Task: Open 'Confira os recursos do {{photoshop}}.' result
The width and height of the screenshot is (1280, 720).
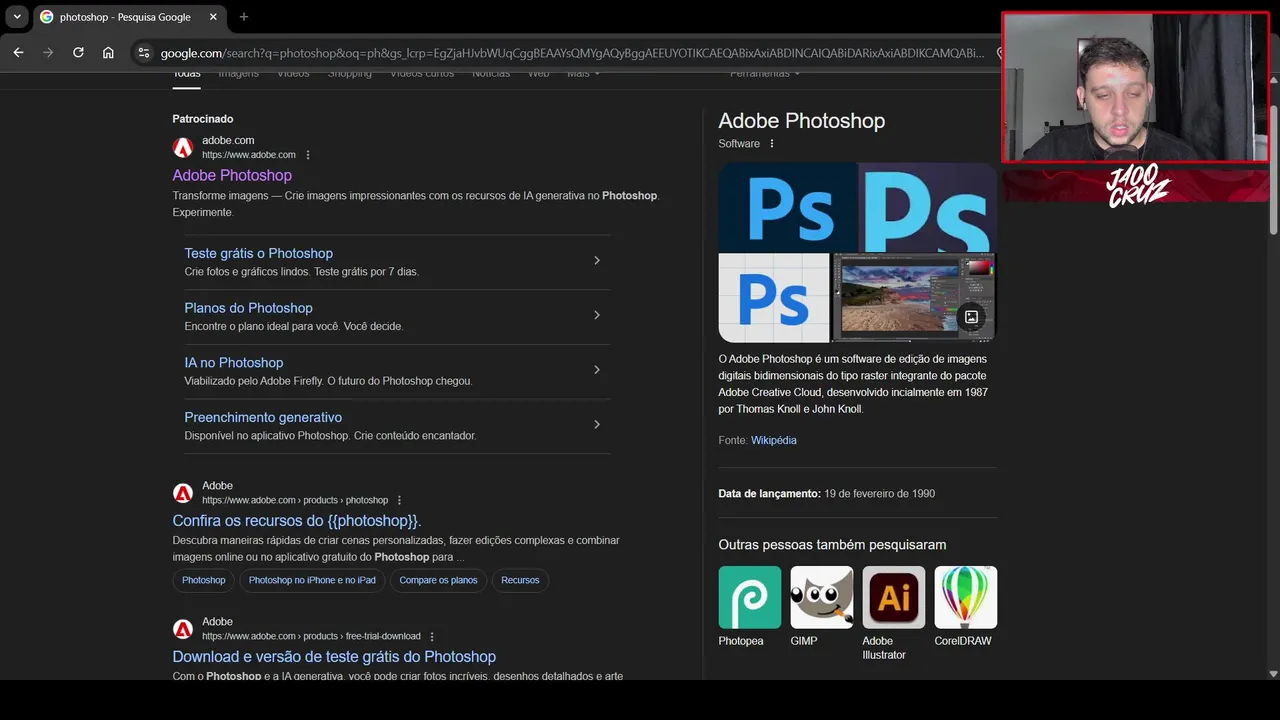Action: [297, 521]
